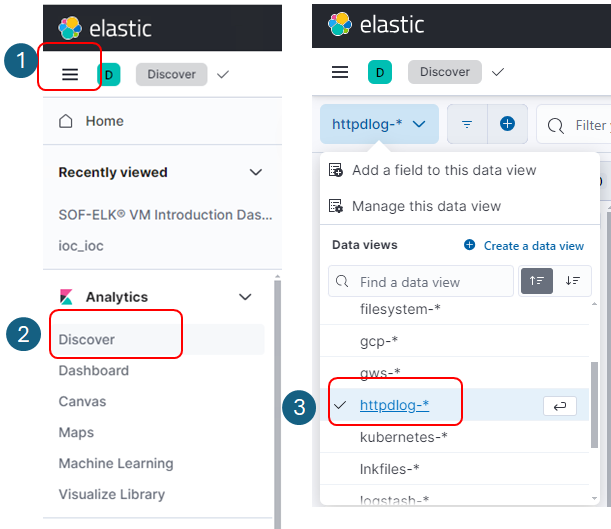This screenshot has height=529, width=611.
Task: Choose the kubernetes-* data view
Action: [x=404, y=437]
